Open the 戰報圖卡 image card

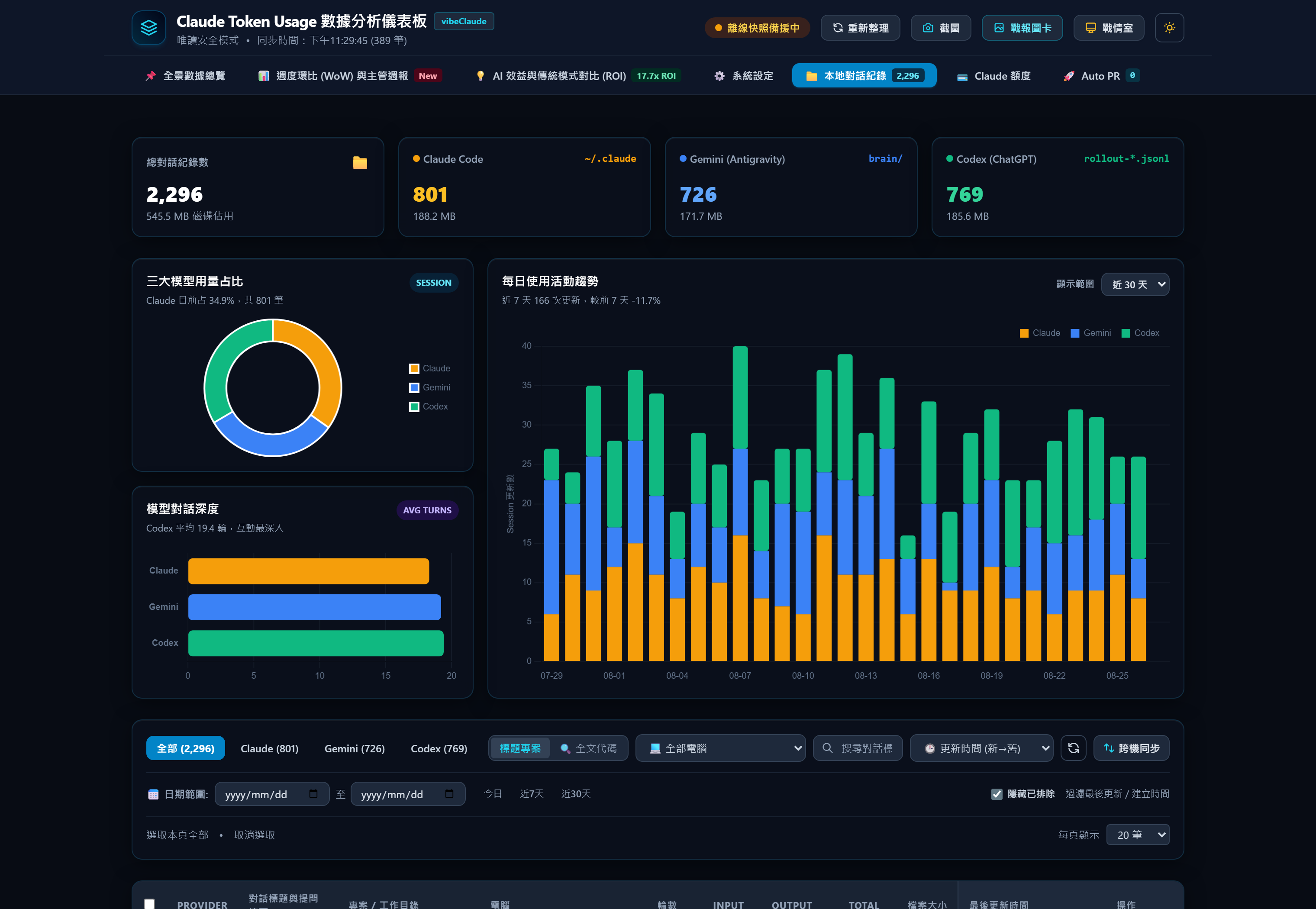1022,28
